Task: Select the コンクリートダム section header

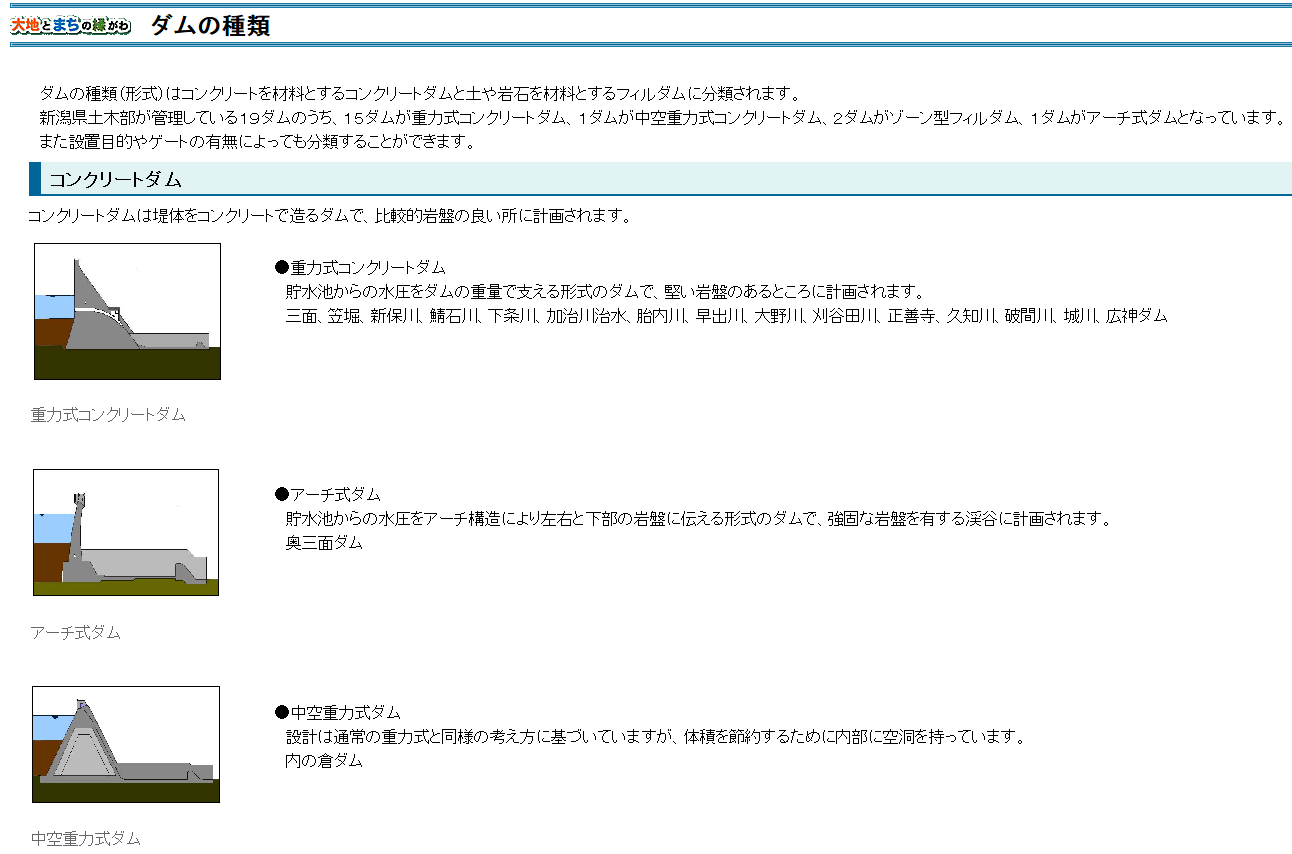Action: [x=116, y=180]
